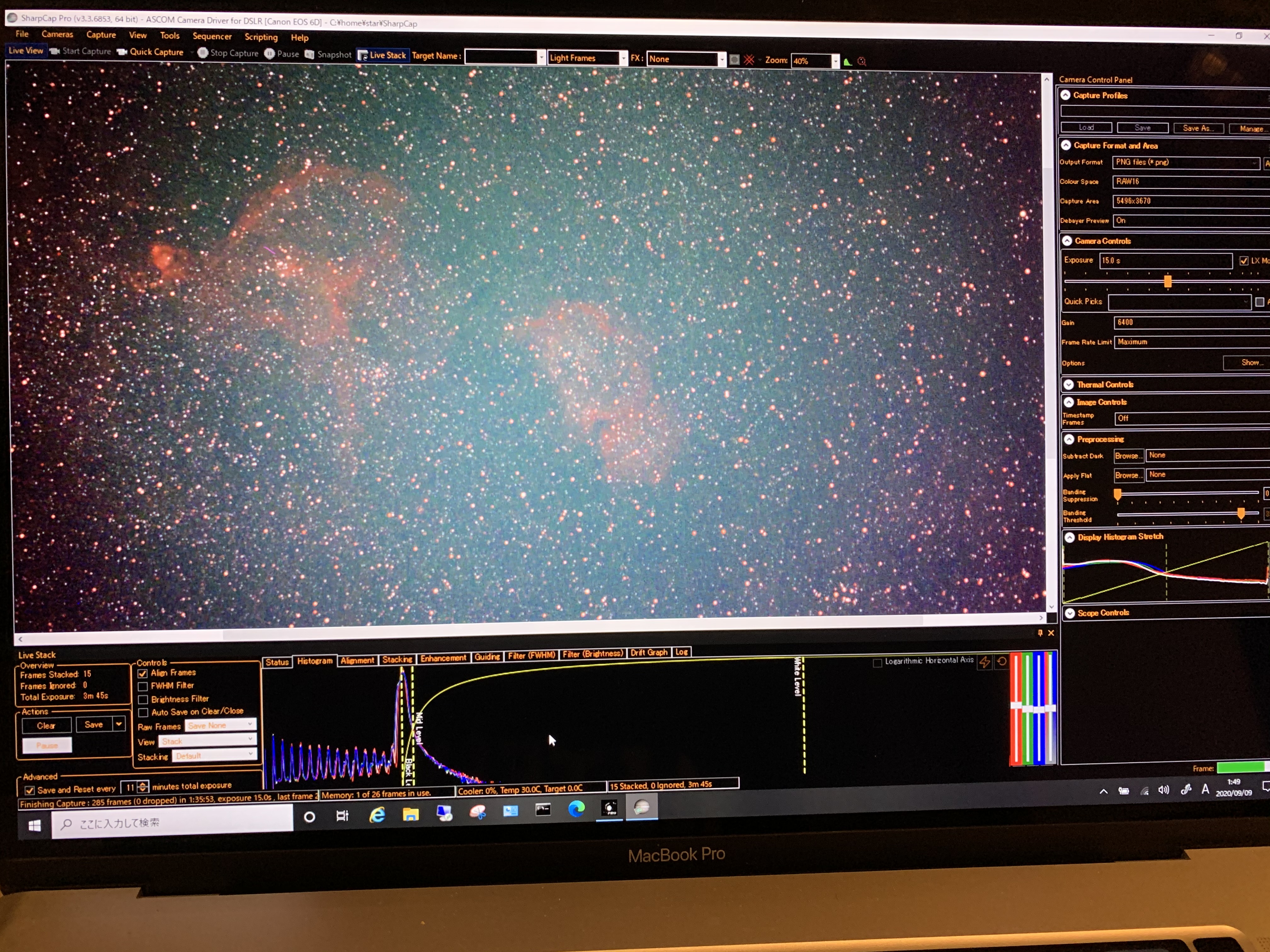Click the reset histogram circular arrow icon

click(1002, 661)
